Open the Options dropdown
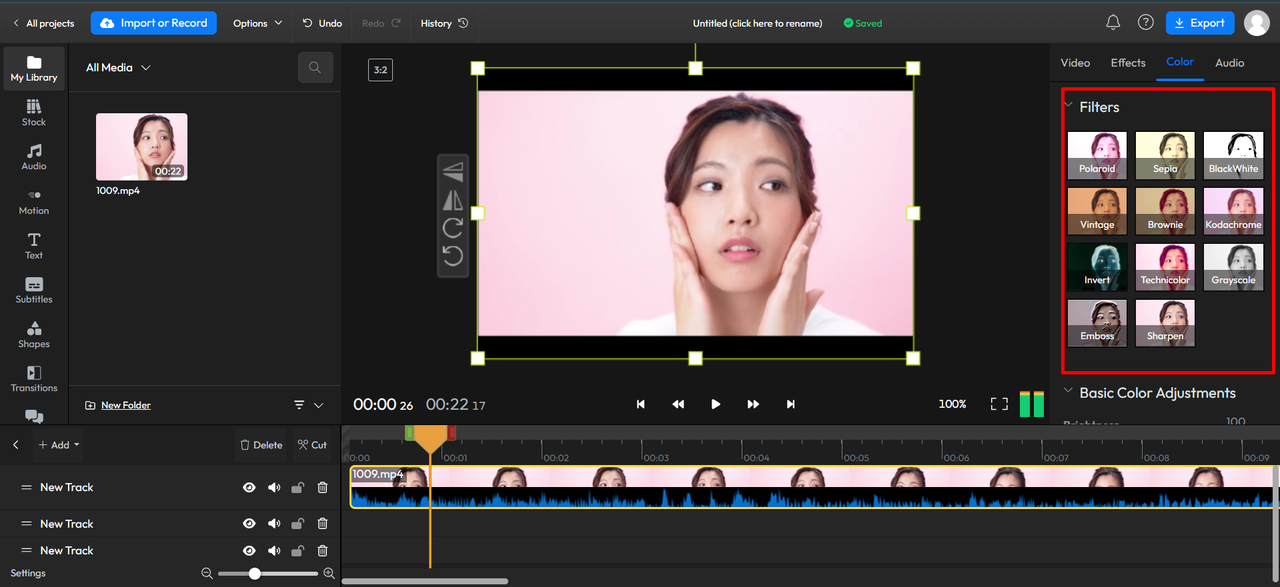 point(257,23)
